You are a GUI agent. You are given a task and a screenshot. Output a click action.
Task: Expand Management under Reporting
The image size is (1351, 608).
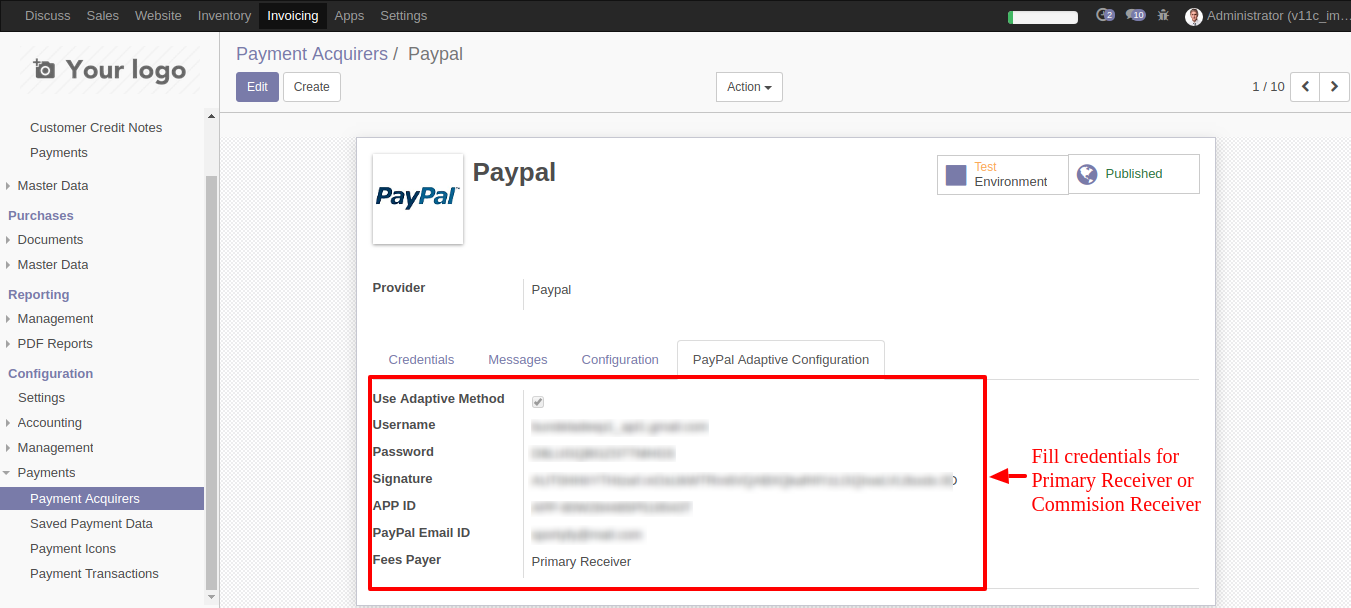pyautogui.click(x=55, y=319)
